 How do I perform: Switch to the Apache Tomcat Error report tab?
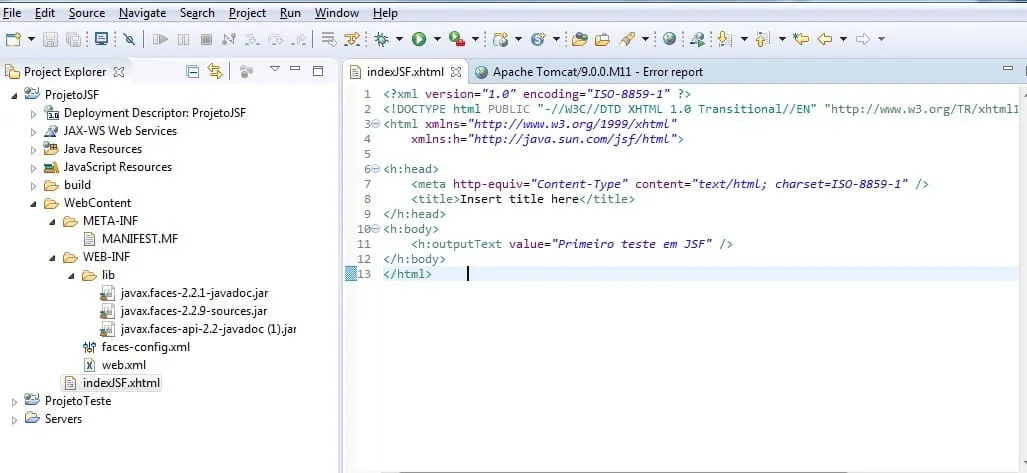click(588, 72)
